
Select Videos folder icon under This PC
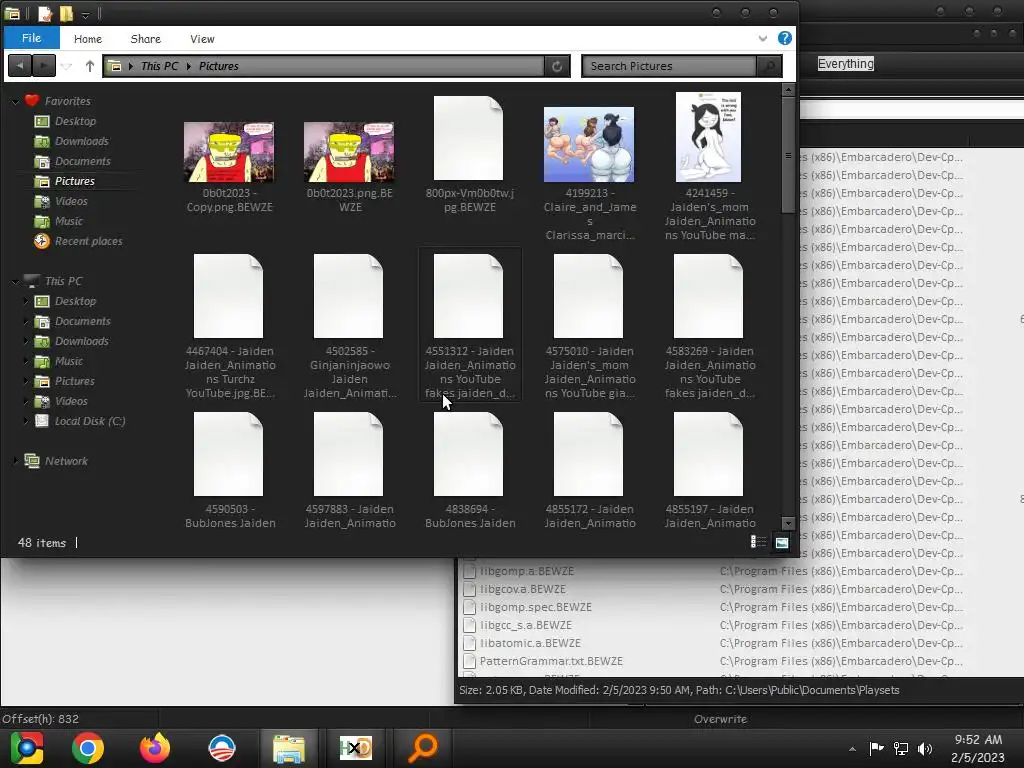(42, 401)
